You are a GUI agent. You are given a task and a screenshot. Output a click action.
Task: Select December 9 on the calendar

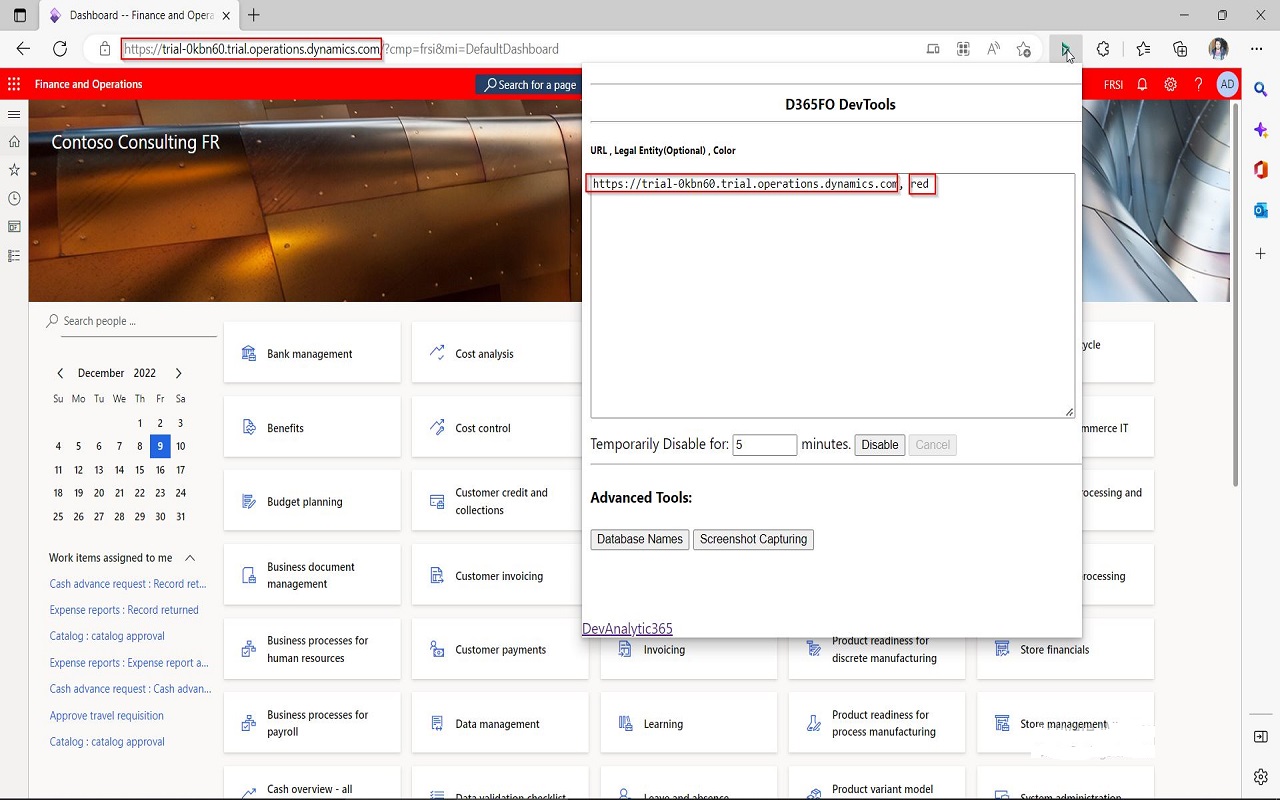click(x=160, y=446)
